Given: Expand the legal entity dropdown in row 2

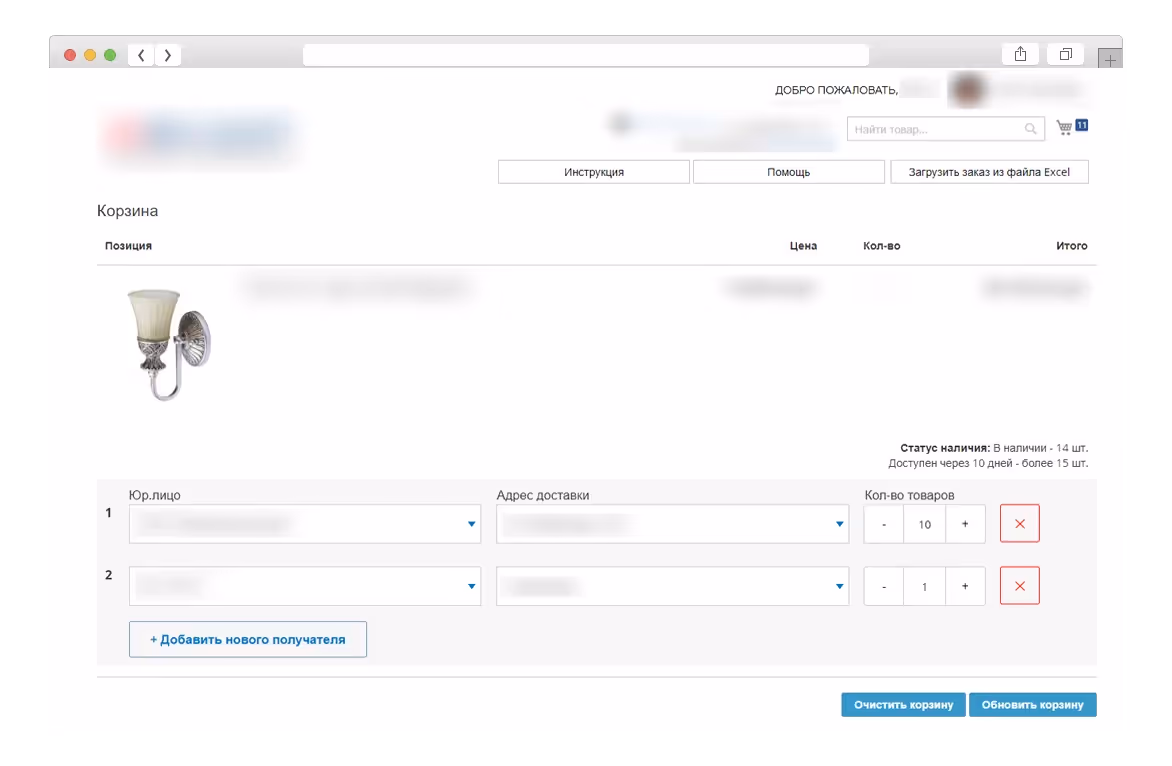Looking at the screenshot, I should (x=304, y=586).
